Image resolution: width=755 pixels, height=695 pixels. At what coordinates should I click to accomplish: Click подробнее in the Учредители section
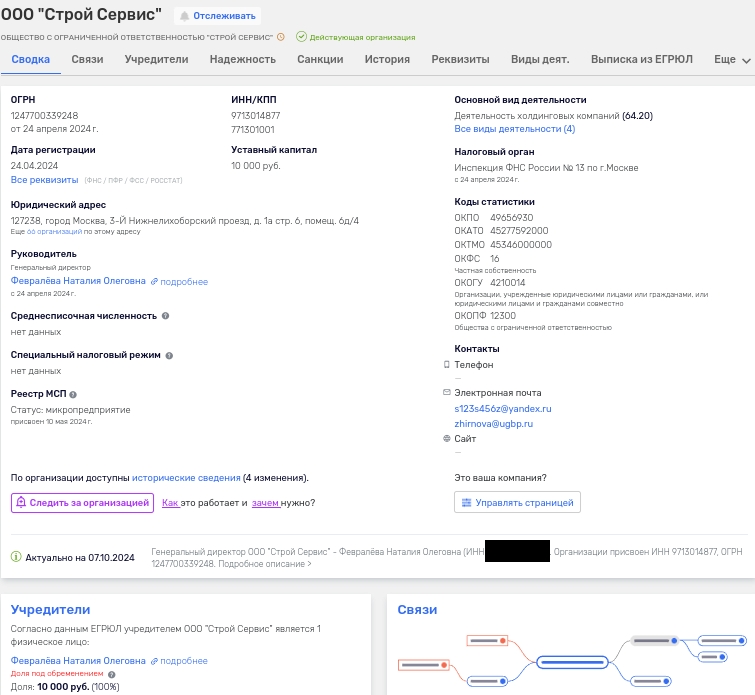pos(179,661)
